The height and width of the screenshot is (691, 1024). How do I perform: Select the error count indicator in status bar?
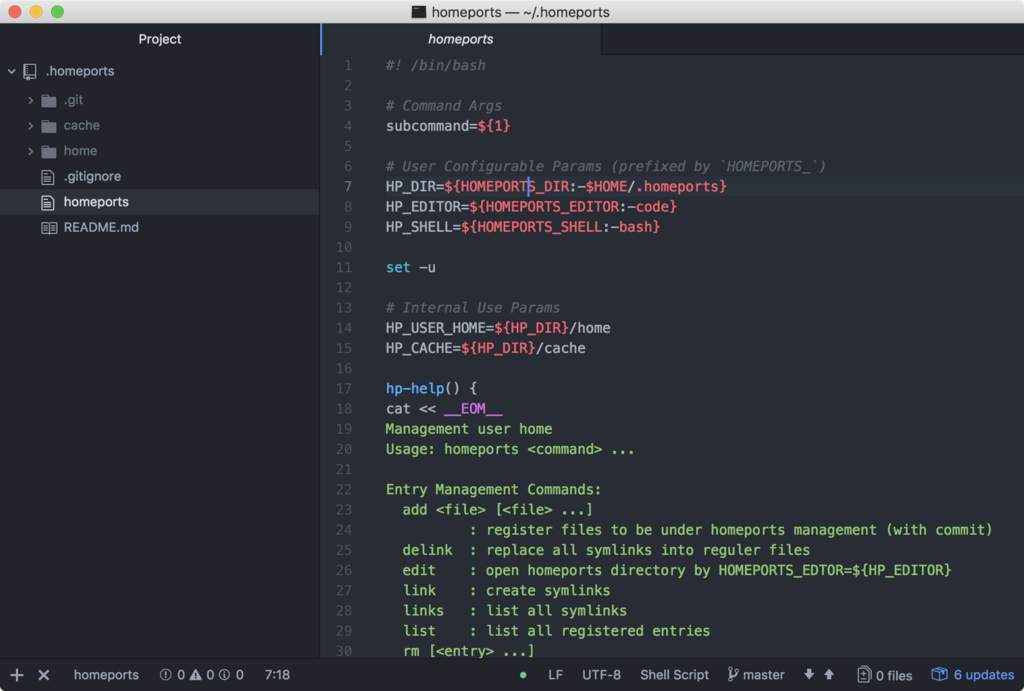[174, 675]
